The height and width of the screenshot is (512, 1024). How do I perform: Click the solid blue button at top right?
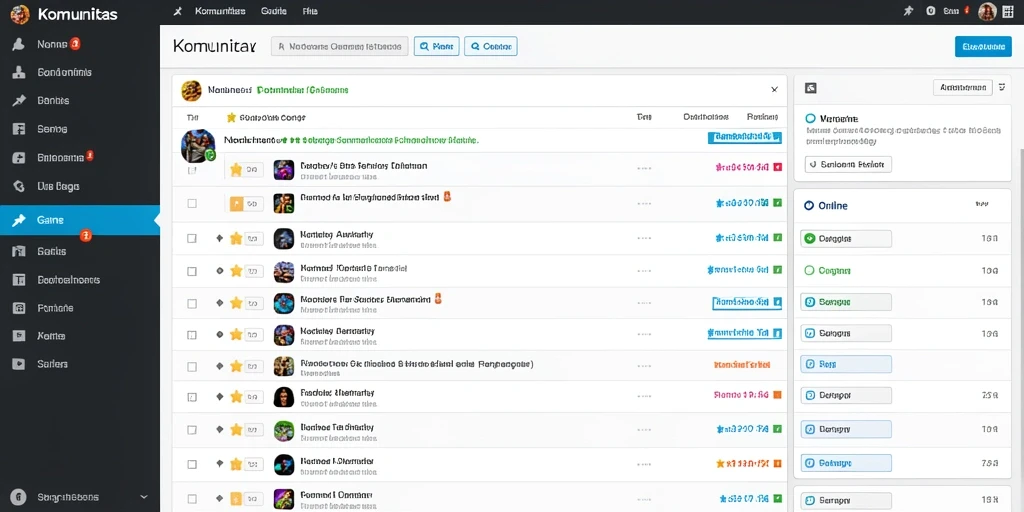(983, 46)
